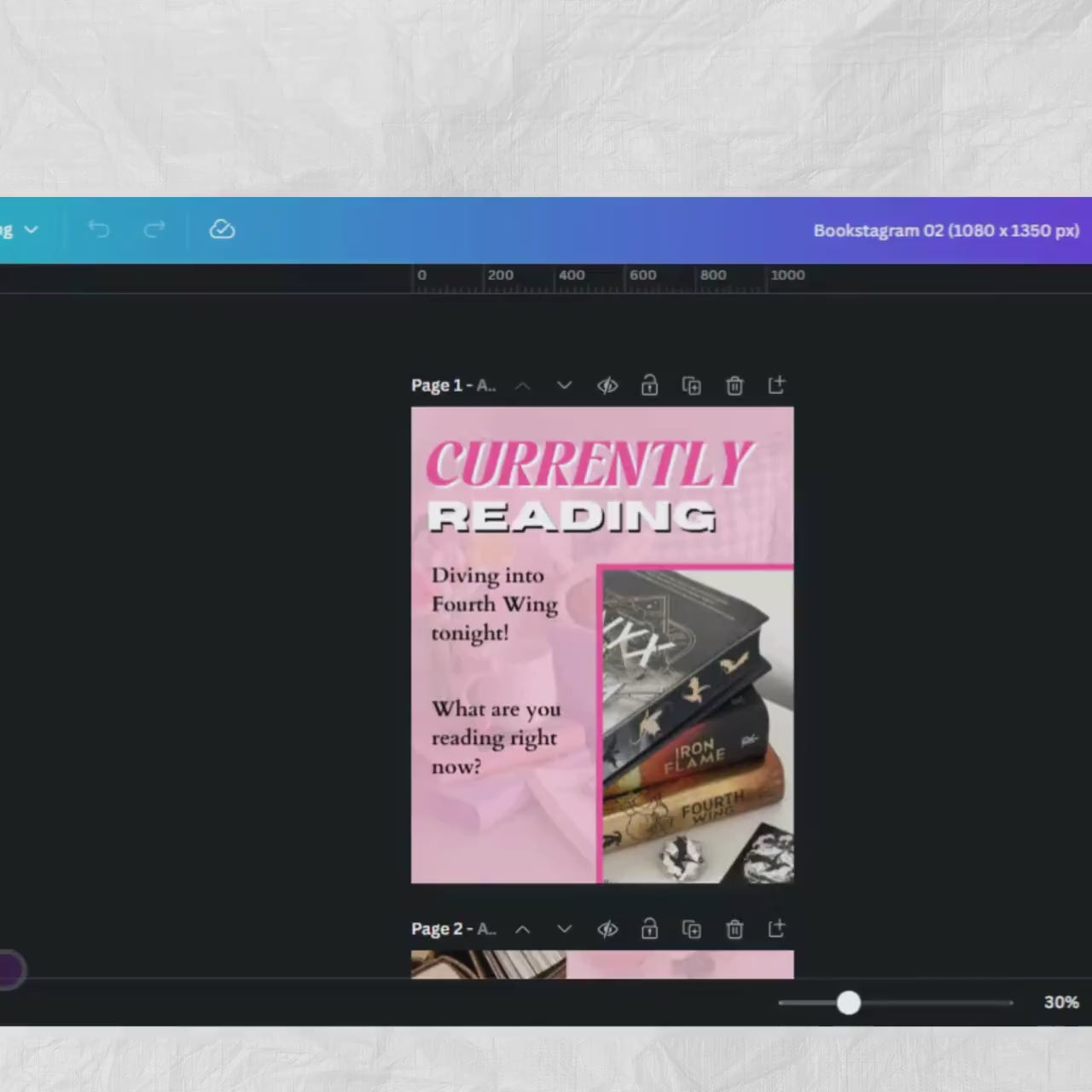Select the 'Diving into Fourth Wing tonight!' text

coord(495,604)
